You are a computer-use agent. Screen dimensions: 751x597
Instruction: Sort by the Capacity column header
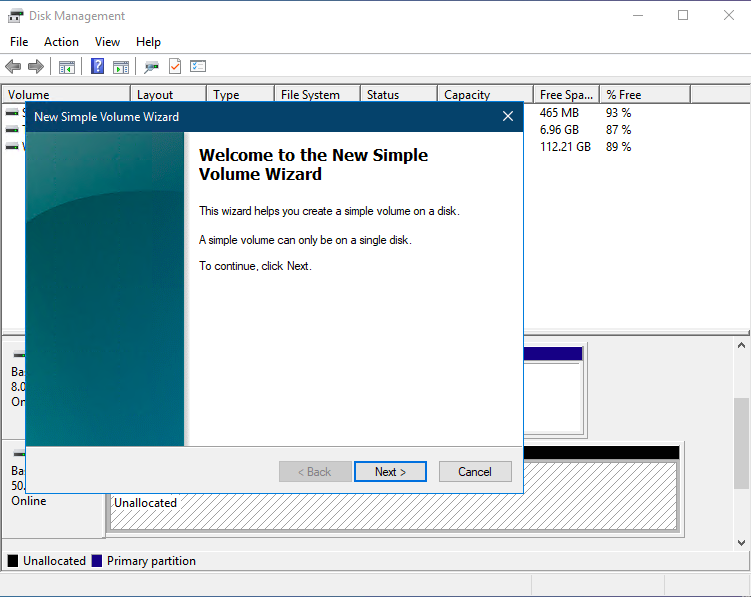pos(485,94)
